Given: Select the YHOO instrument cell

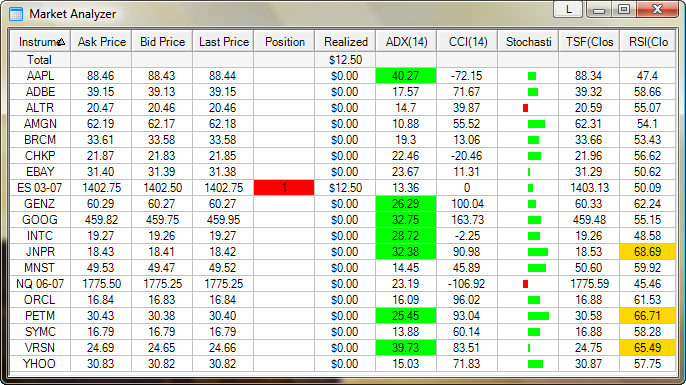Looking at the screenshot, I should tap(40, 364).
